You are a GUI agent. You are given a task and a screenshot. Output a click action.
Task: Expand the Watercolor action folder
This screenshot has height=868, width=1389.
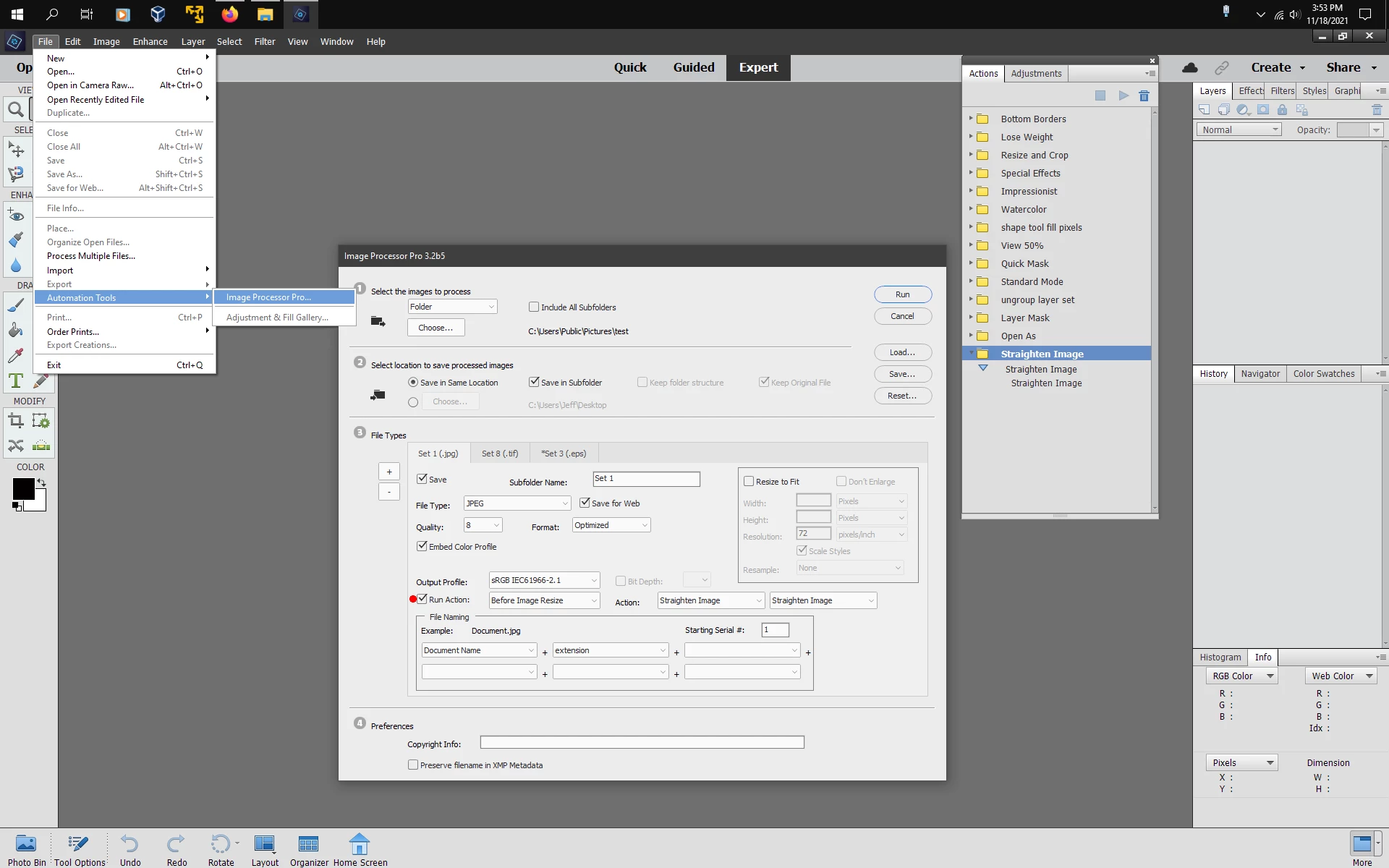[971, 209]
